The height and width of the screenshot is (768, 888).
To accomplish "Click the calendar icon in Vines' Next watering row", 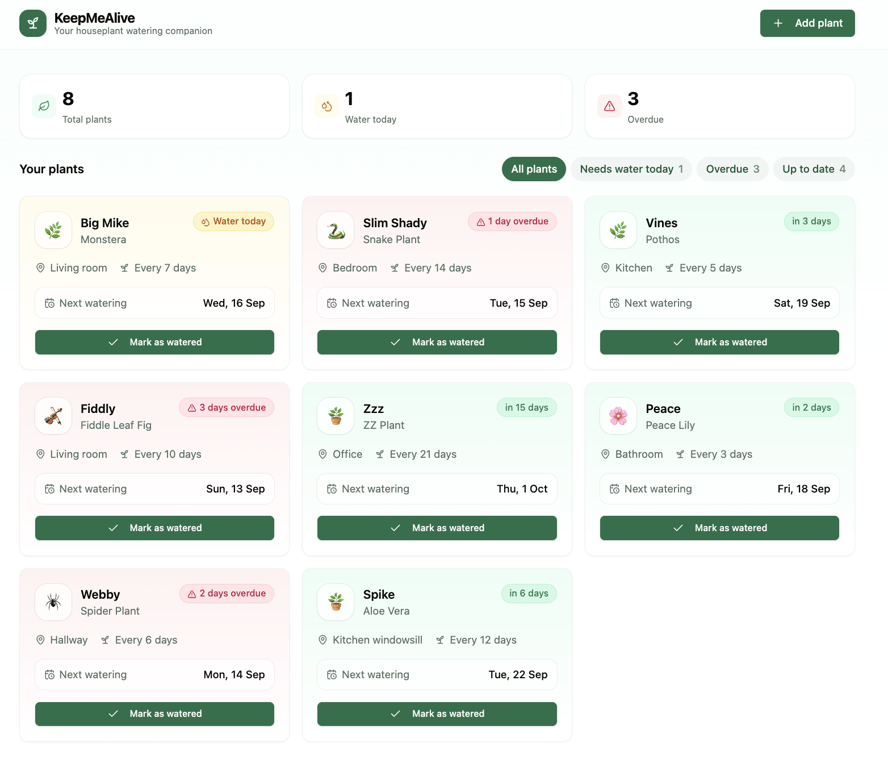I will click(614, 304).
